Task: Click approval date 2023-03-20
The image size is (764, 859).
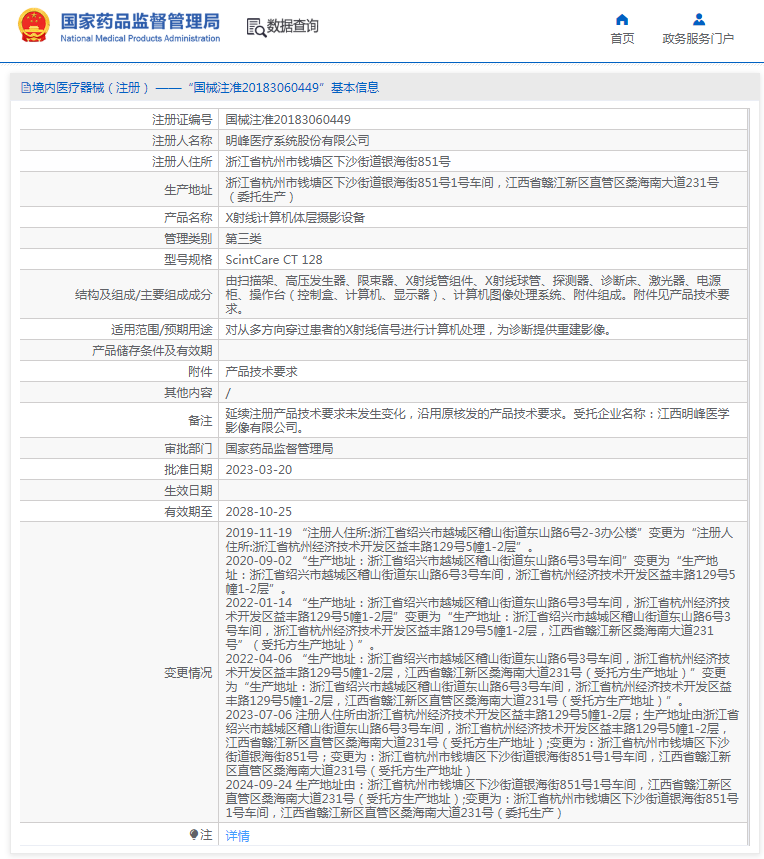Action: 259,470
